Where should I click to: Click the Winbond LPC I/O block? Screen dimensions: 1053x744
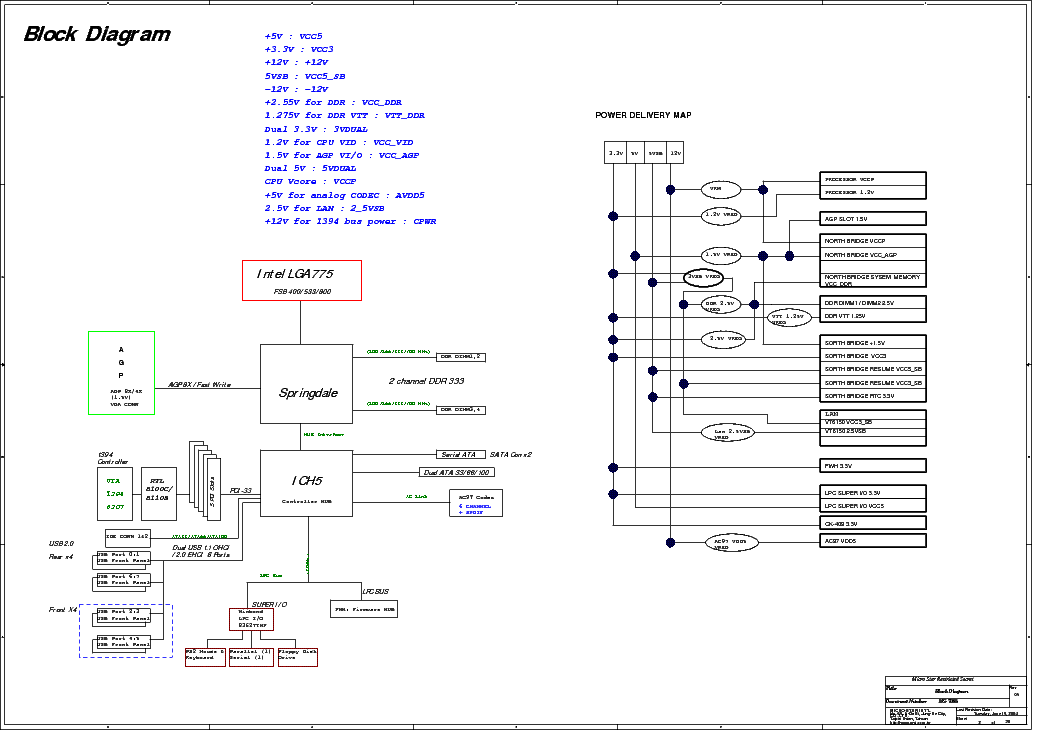[x=252, y=619]
